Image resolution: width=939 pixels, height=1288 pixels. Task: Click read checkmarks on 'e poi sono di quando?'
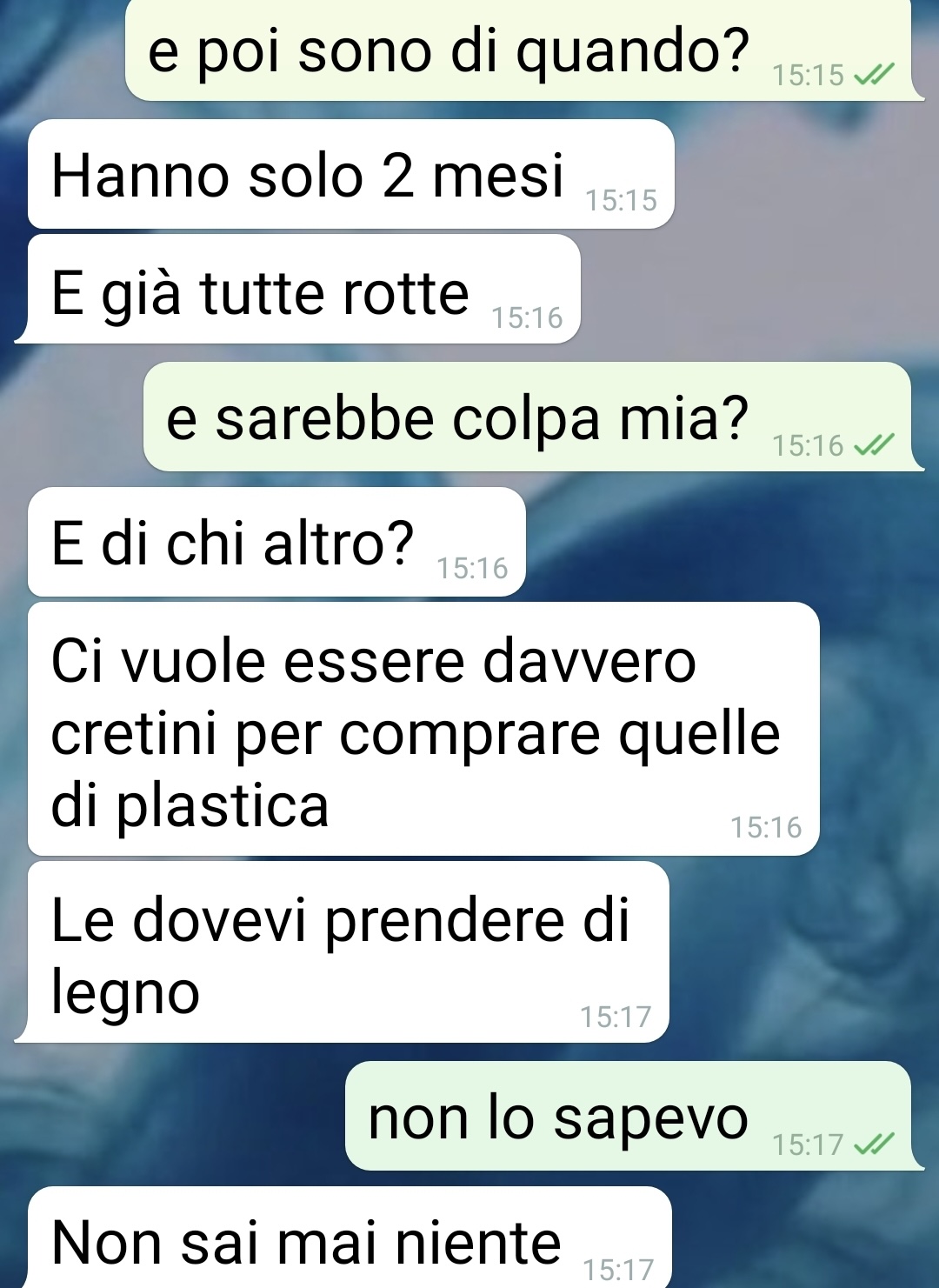click(x=873, y=76)
